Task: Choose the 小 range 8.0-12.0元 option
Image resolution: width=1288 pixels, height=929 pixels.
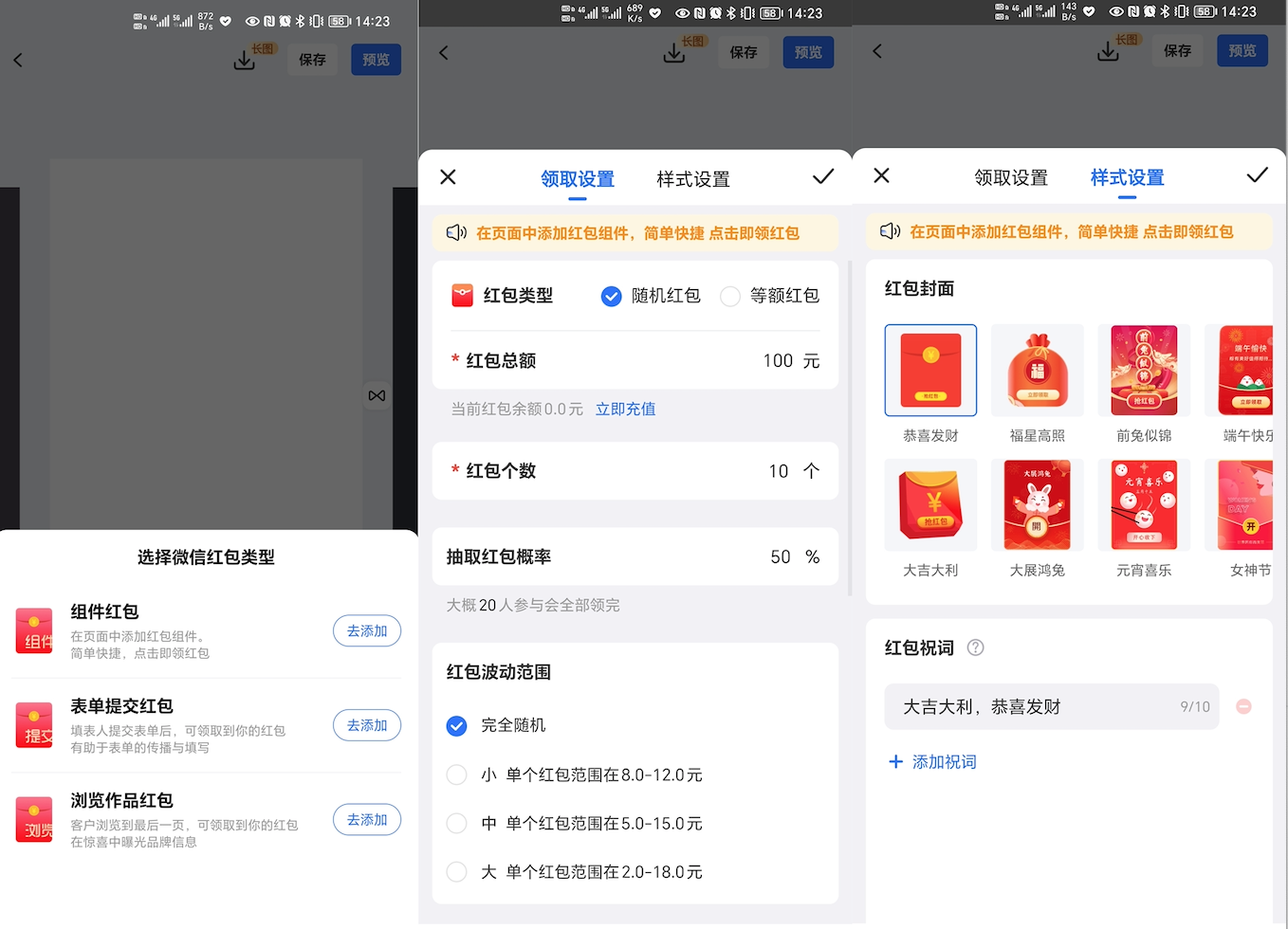Action: click(457, 774)
